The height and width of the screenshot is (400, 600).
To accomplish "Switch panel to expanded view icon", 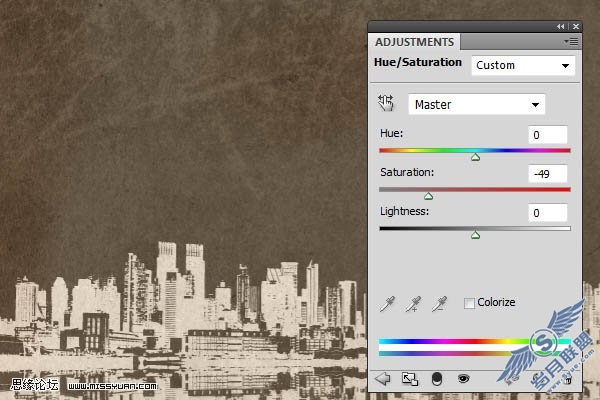I will [x=410, y=379].
